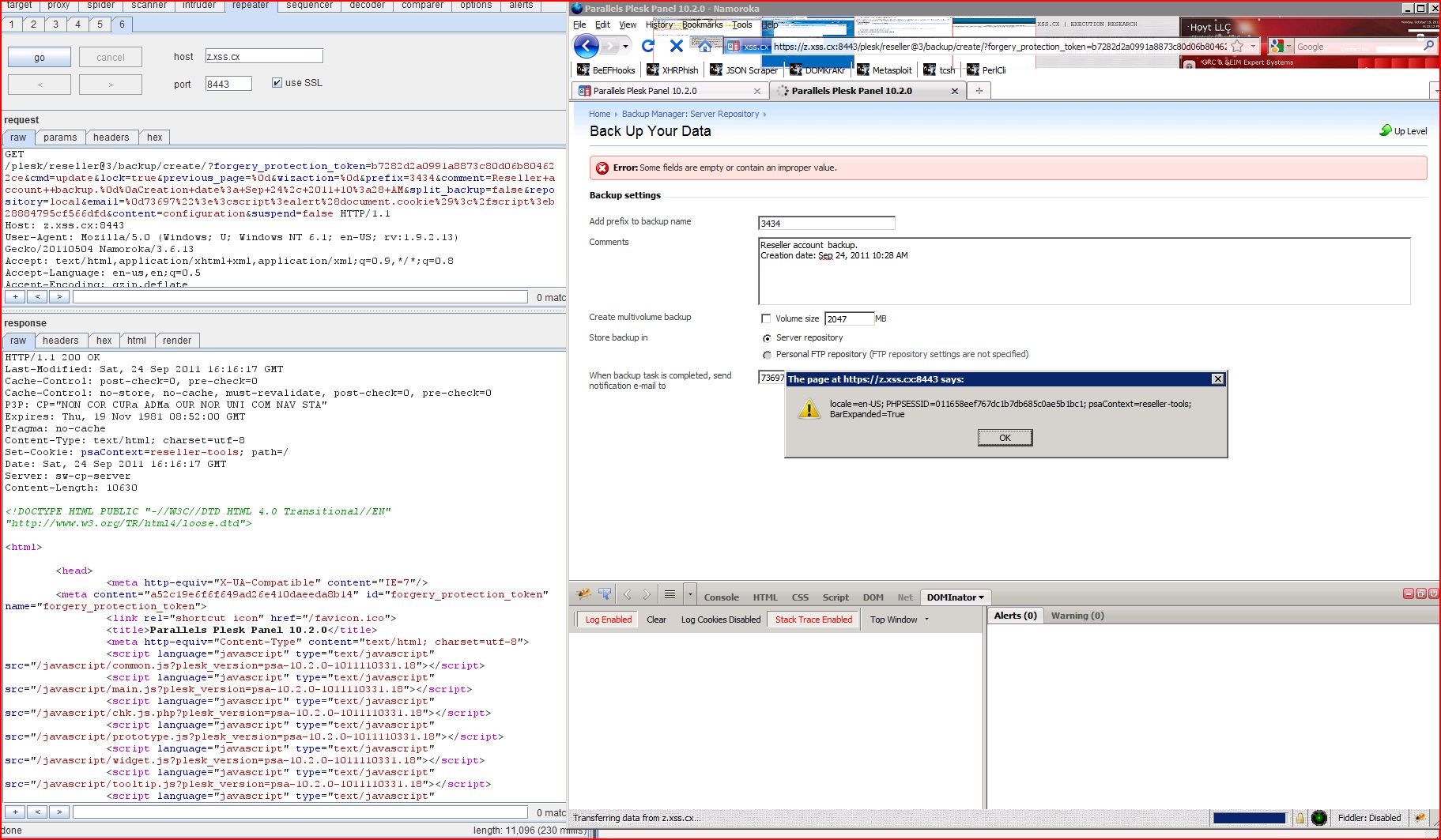The image size is (1441, 840).
Task: Open the Bookmarks menu
Action: pos(702,24)
